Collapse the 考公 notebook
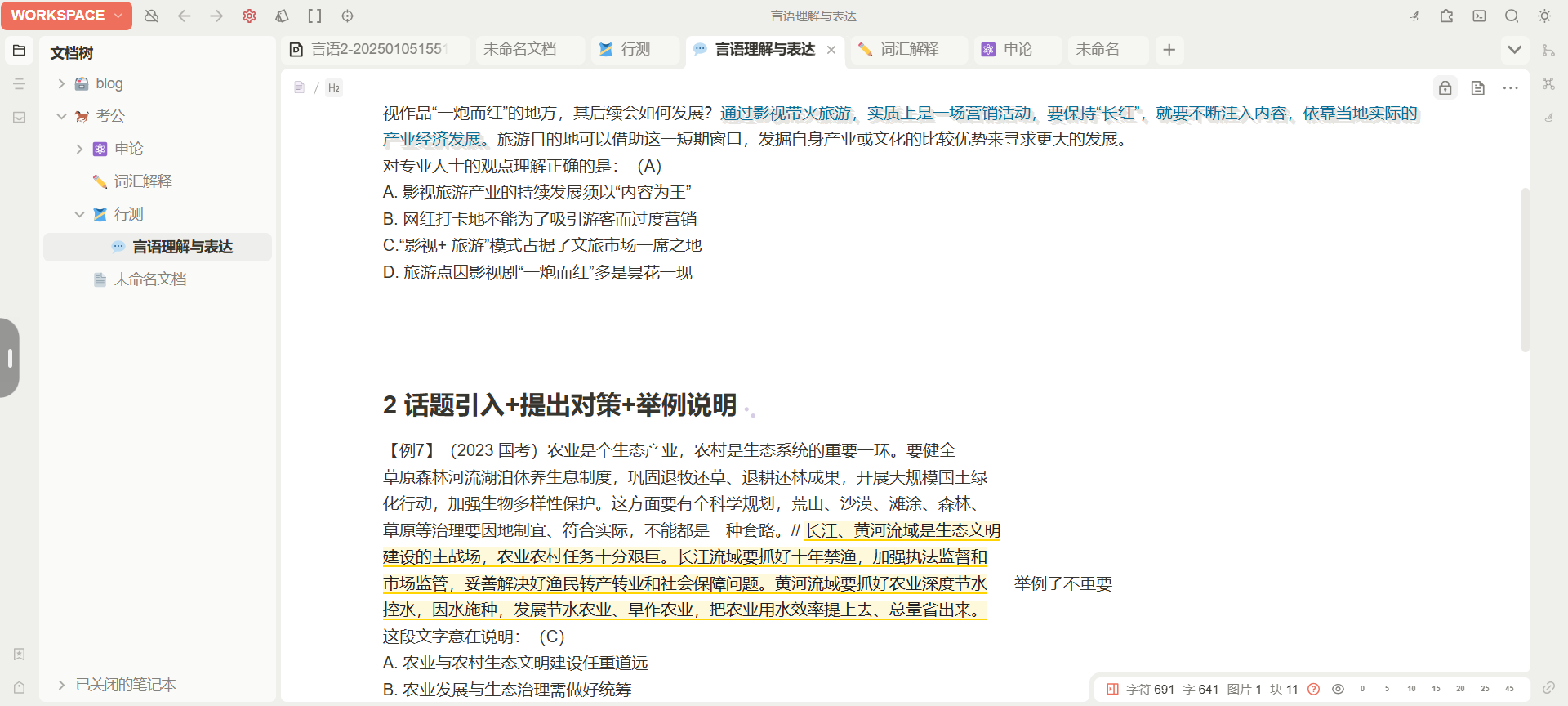 pyautogui.click(x=61, y=116)
